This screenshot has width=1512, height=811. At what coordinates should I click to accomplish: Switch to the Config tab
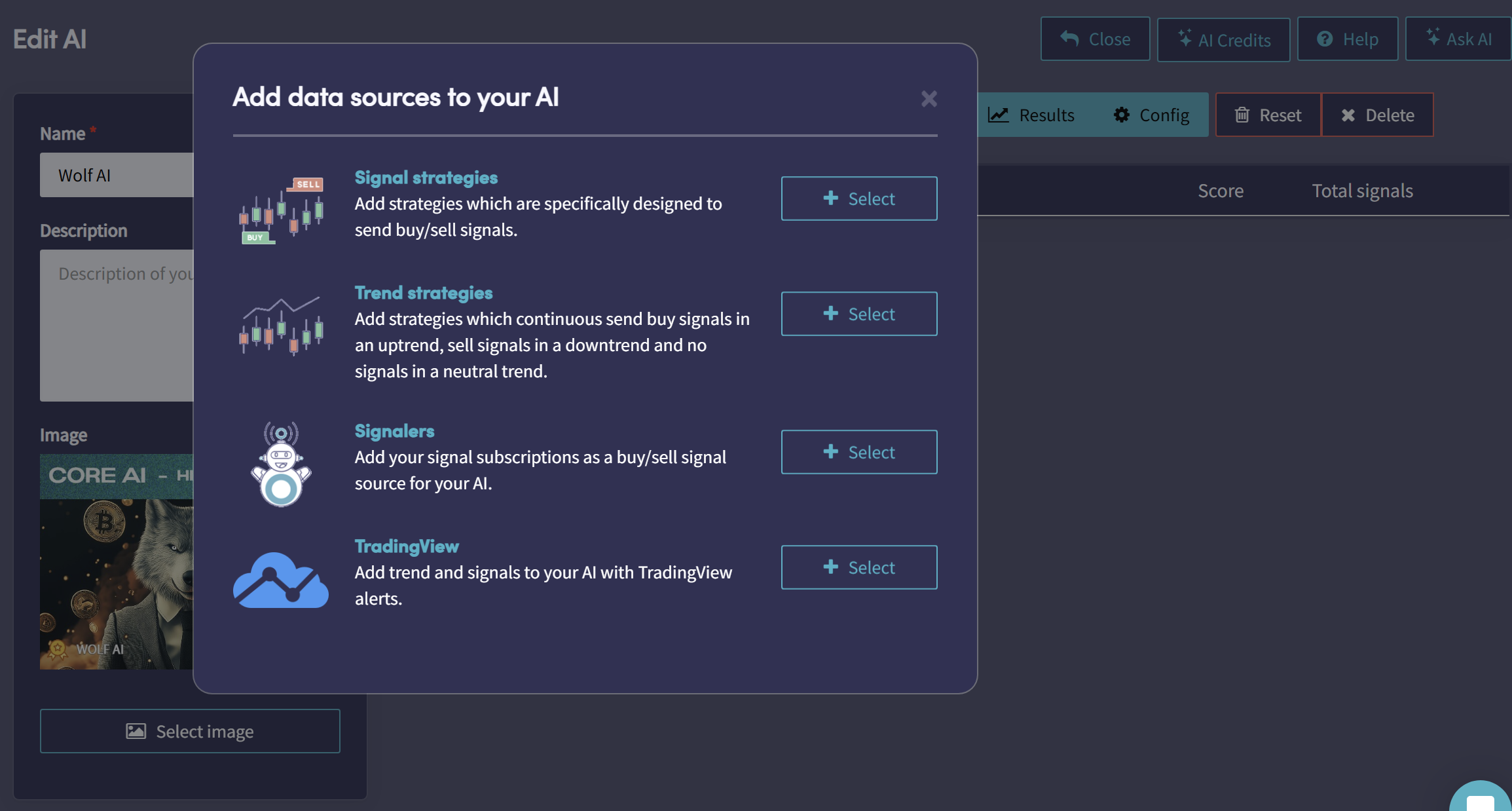coord(1151,115)
